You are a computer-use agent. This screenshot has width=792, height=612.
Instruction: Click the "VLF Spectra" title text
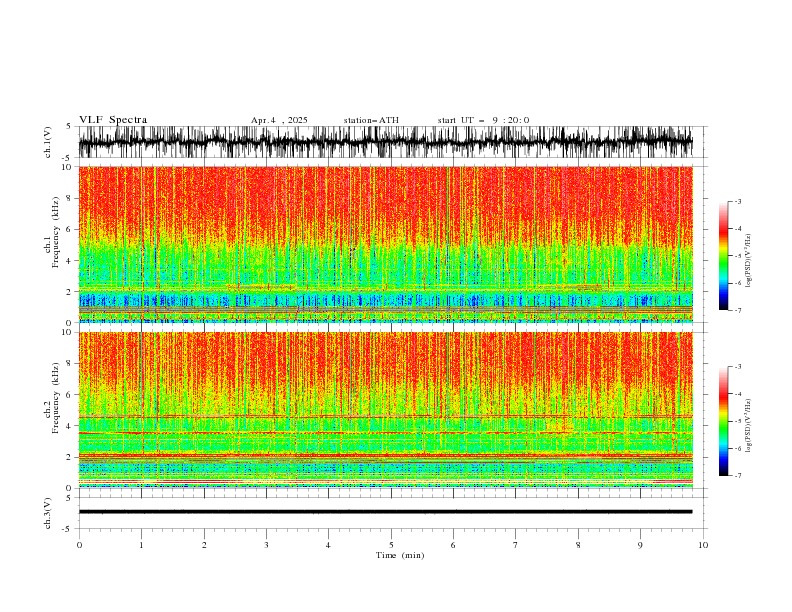coord(113,120)
